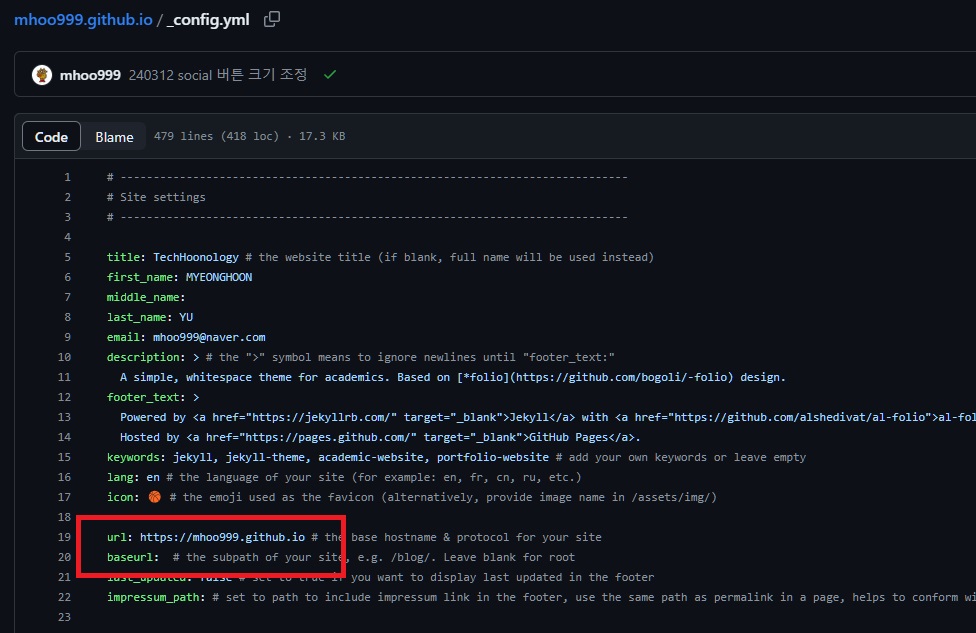
Task: Open the green commit status checkmark
Action: [x=330, y=75]
